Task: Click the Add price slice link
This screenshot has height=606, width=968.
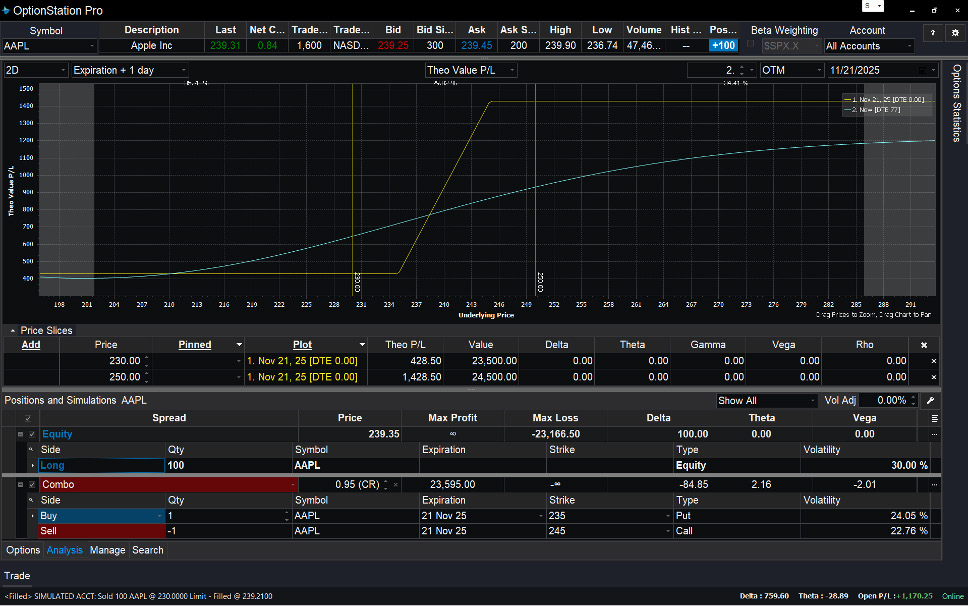Action: [x=31, y=345]
